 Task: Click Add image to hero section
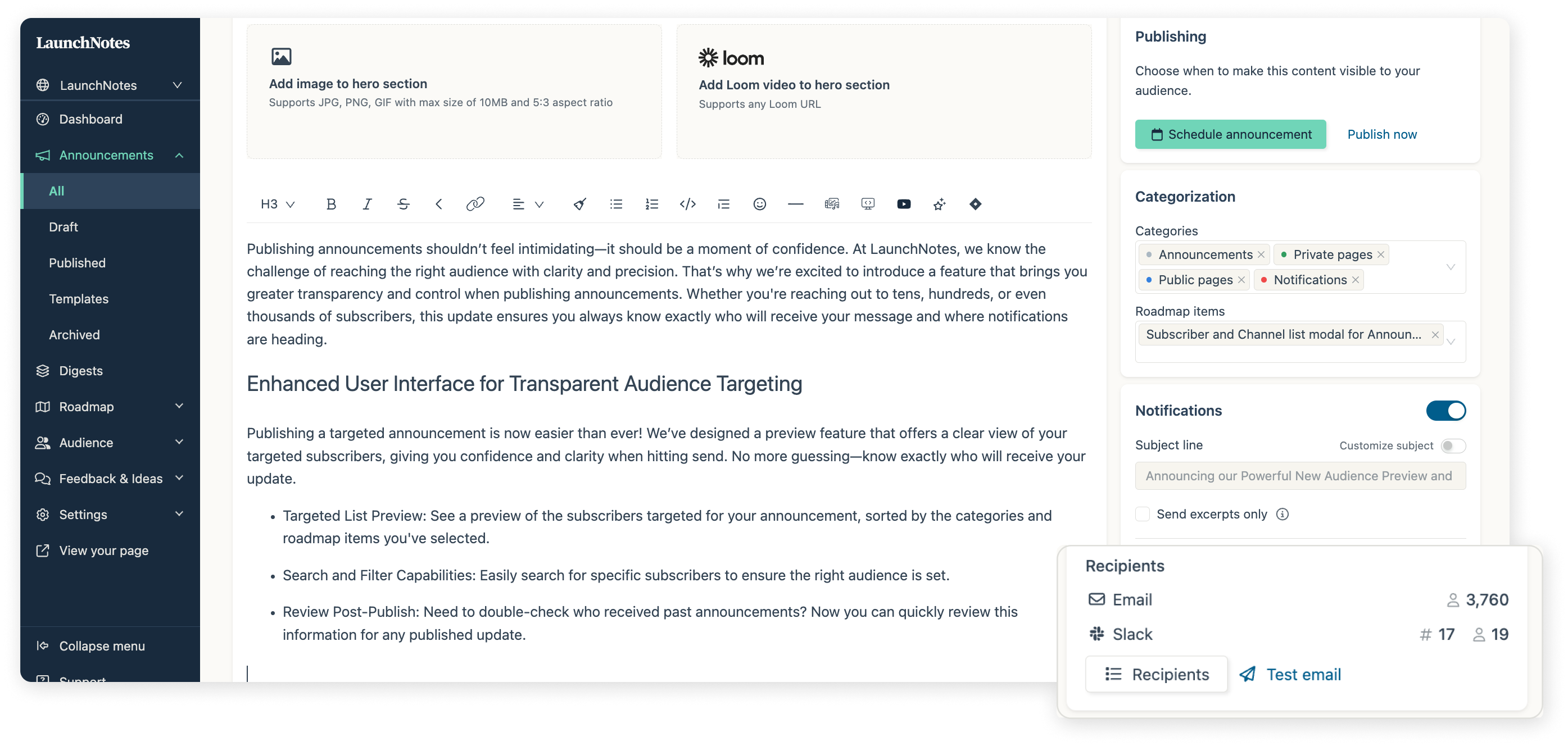tap(454, 92)
